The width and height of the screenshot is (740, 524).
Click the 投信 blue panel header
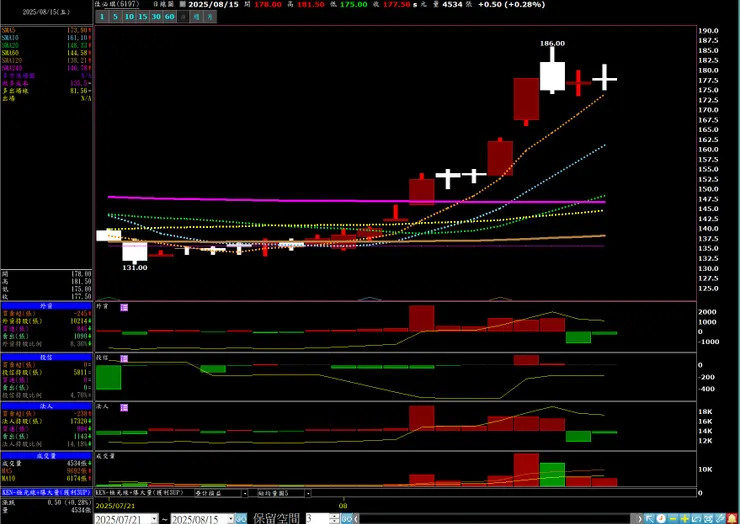46,357
